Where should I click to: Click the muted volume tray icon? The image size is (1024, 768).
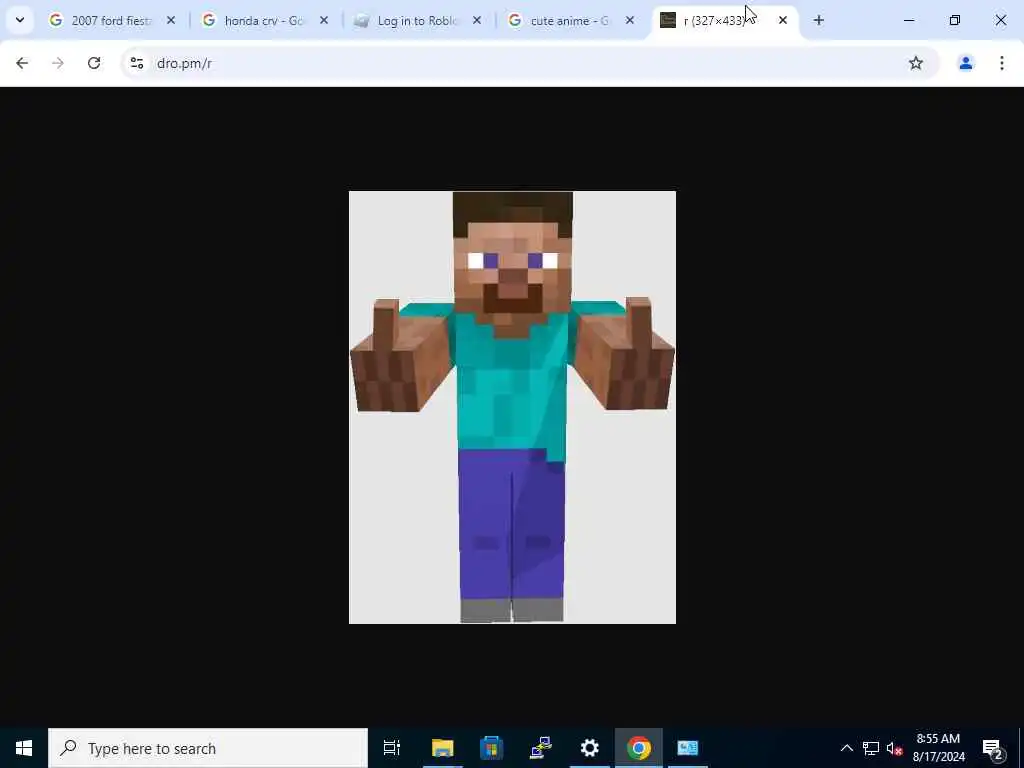click(x=894, y=748)
